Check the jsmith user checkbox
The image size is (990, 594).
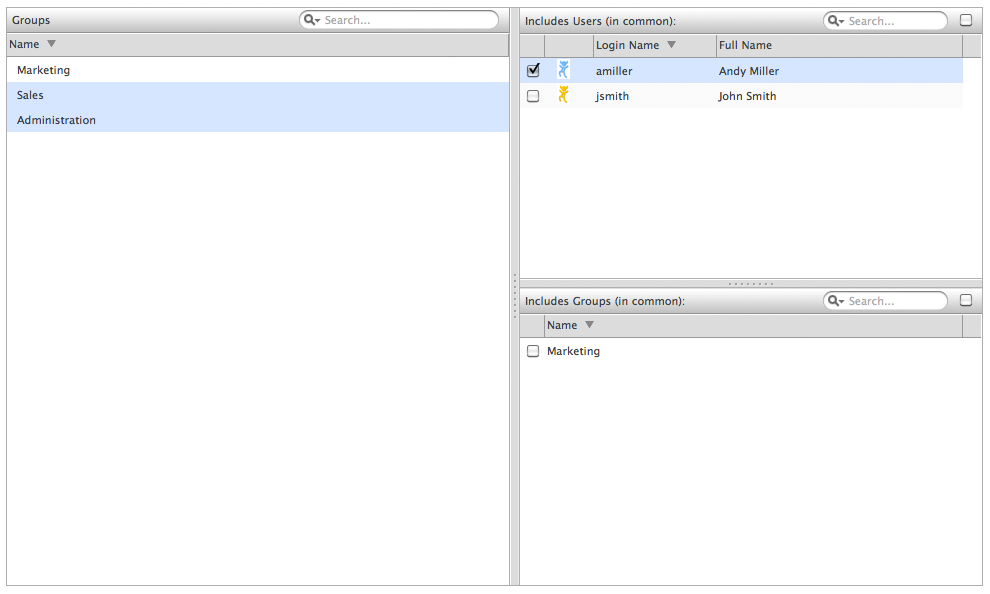533,96
